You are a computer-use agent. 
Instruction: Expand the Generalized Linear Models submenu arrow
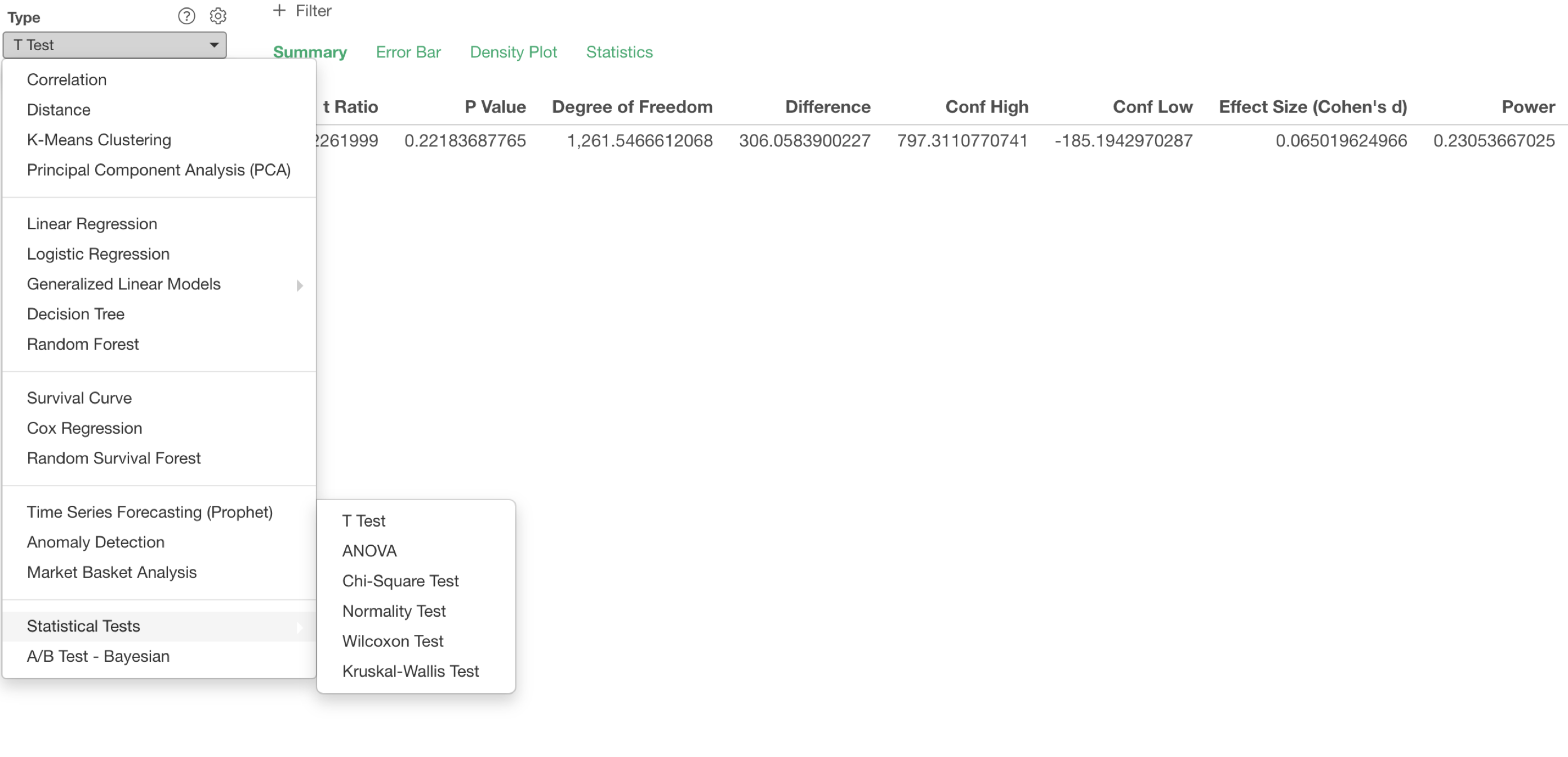[x=300, y=286]
